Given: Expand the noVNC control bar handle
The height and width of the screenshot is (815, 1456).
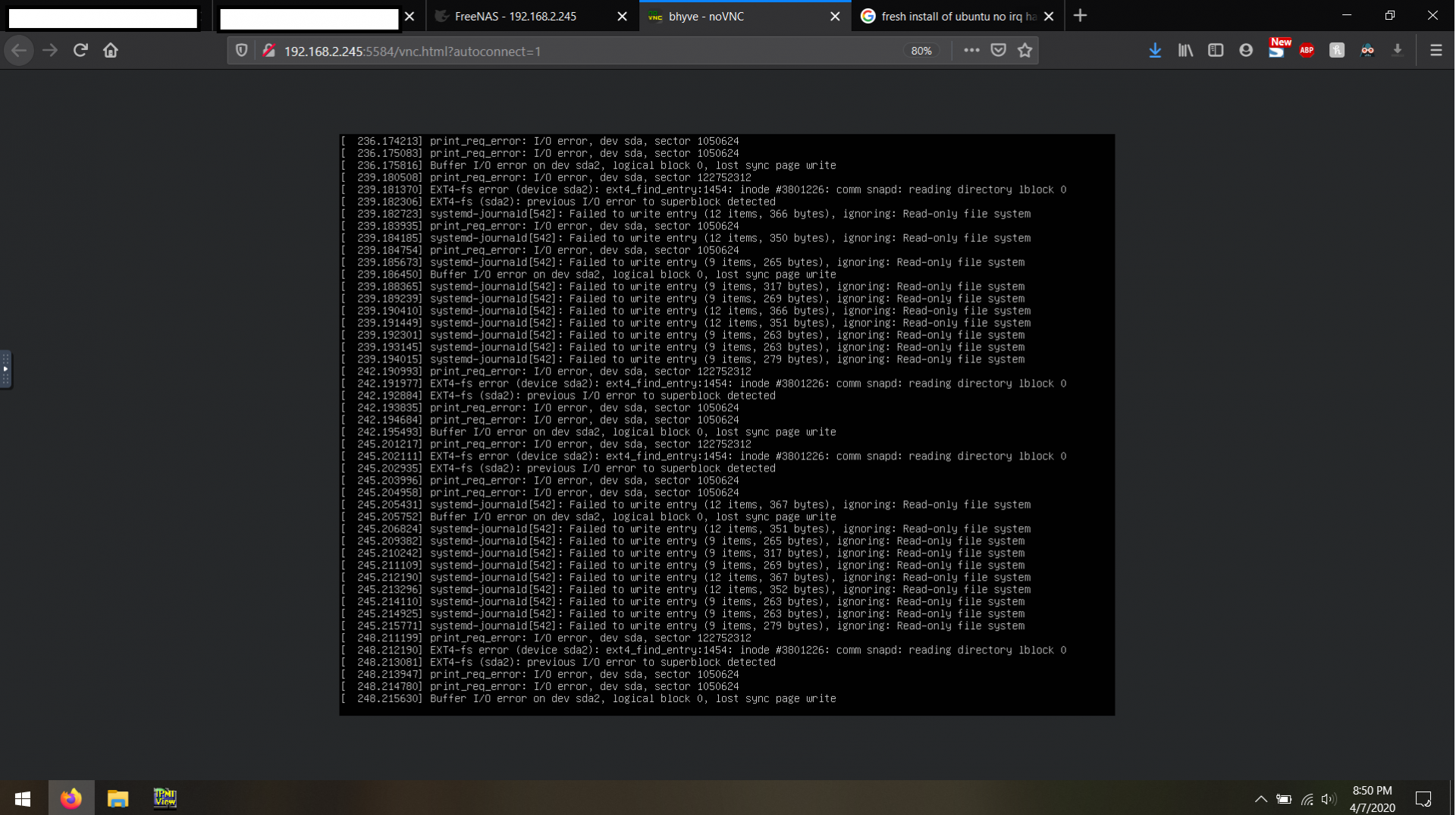Looking at the screenshot, I should 5,369.
